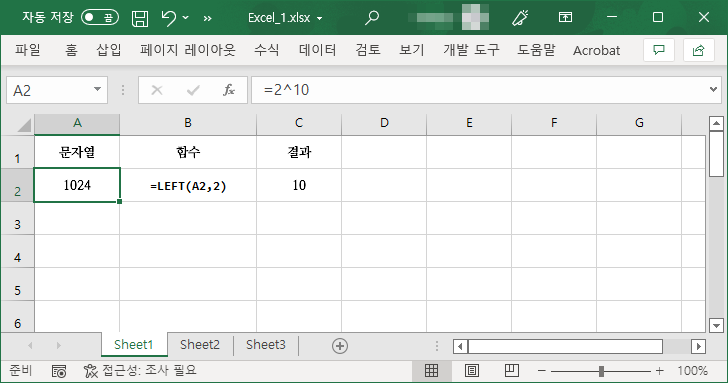Click horizontal scrollbar right arrow
Viewport: 728px width, 383px height.
pyautogui.click(x=698, y=346)
